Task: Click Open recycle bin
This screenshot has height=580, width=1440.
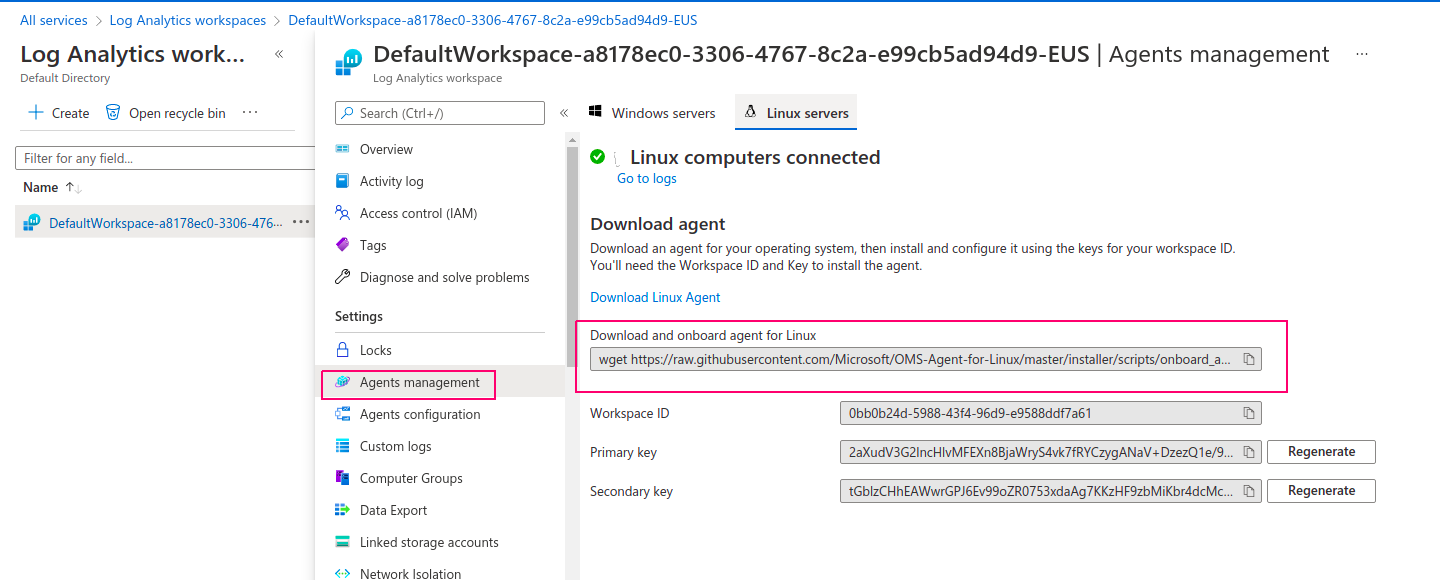Action: pos(166,113)
